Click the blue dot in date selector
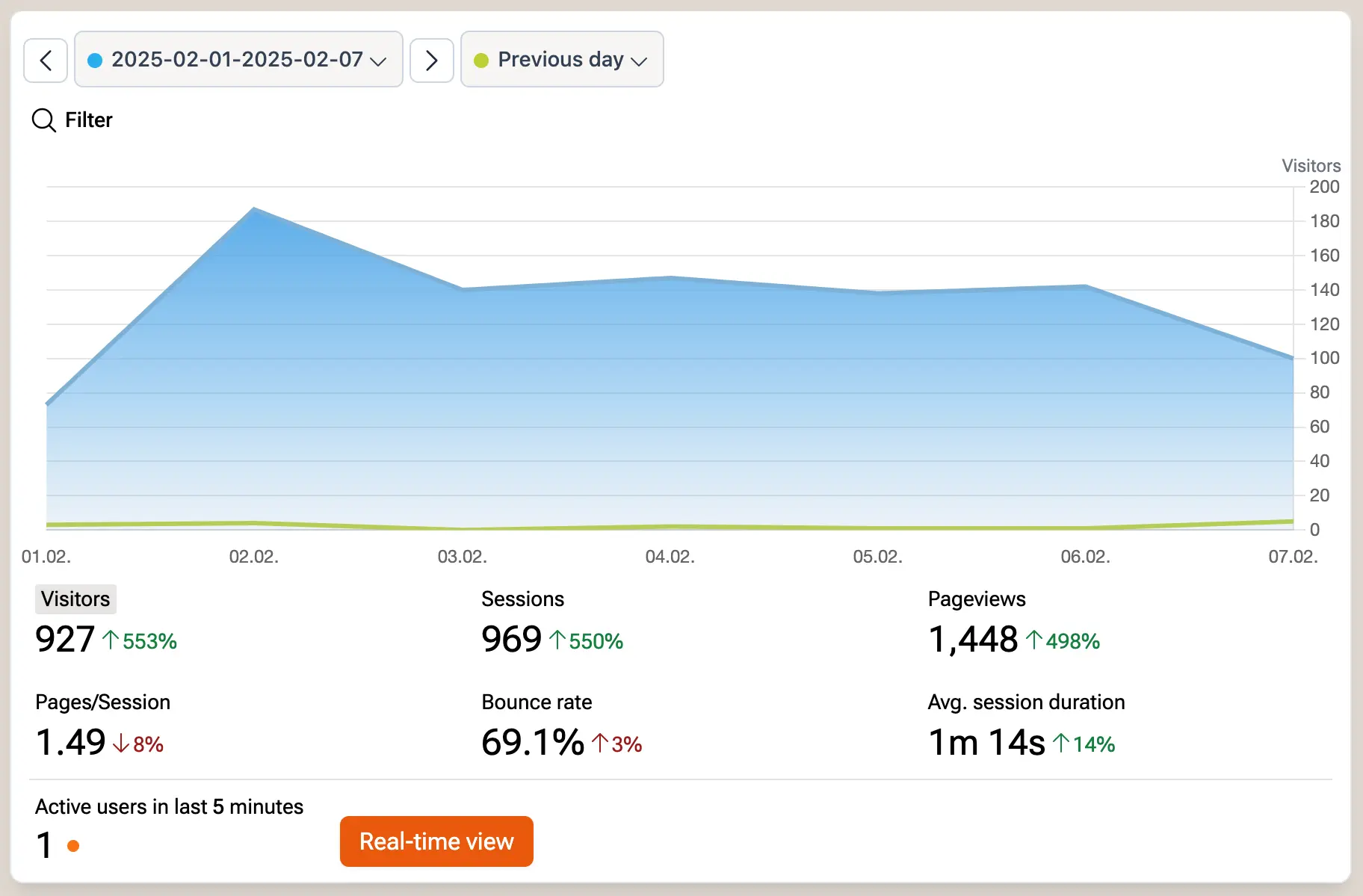This screenshot has height=896, width=1363. pyautogui.click(x=95, y=61)
